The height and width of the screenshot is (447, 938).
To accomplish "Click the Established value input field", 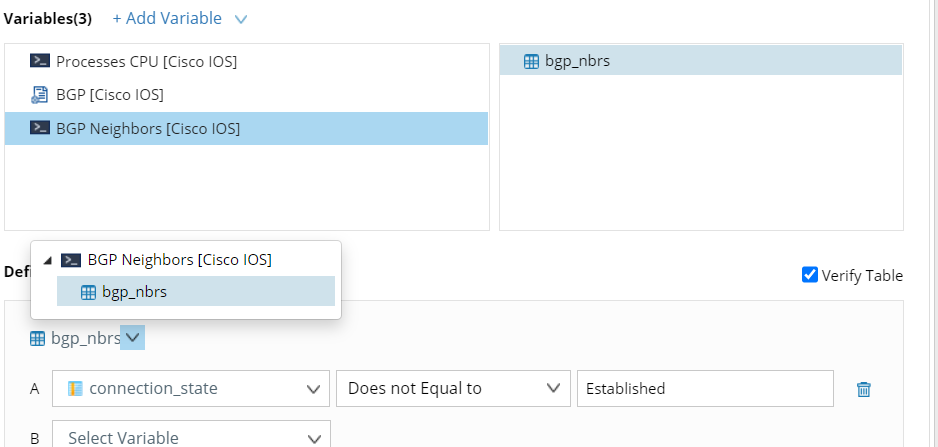I will [x=704, y=389].
